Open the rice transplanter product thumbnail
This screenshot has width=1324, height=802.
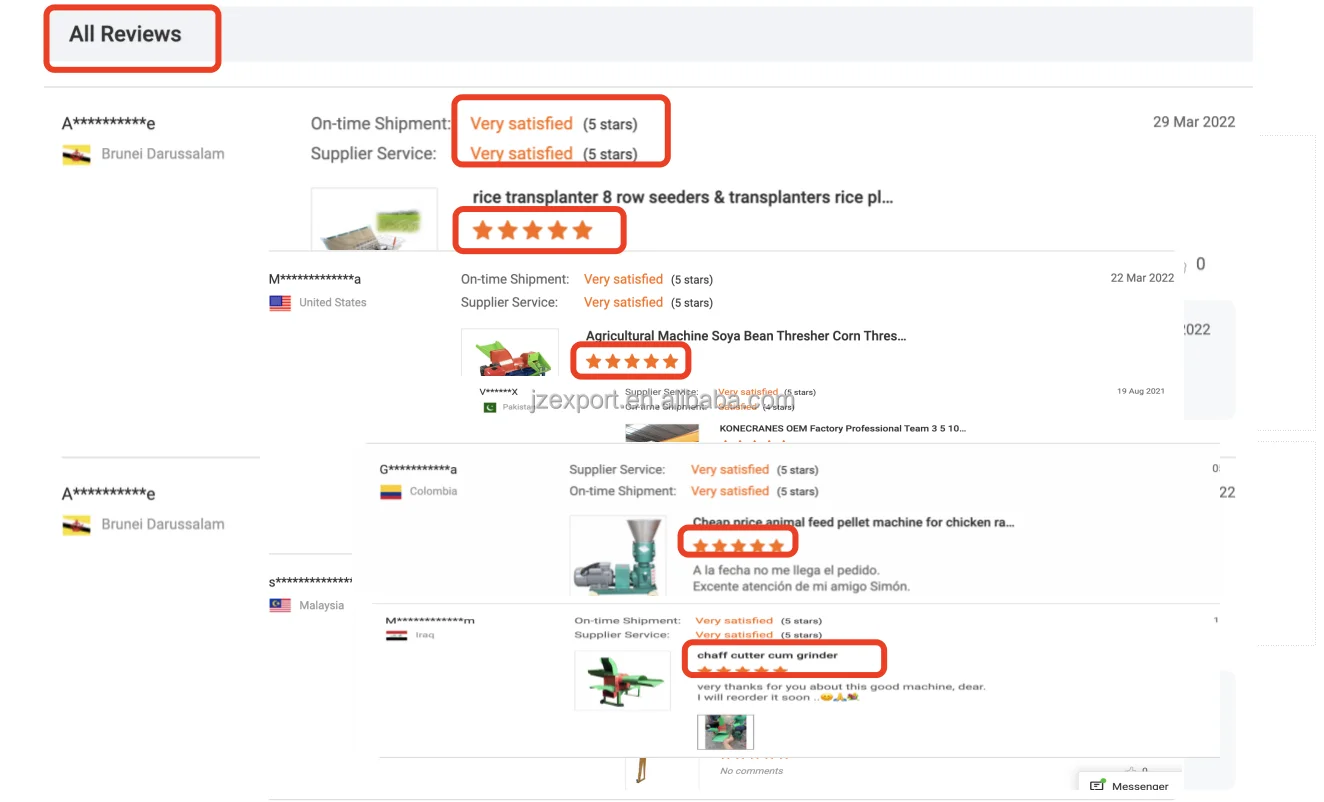[x=374, y=220]
